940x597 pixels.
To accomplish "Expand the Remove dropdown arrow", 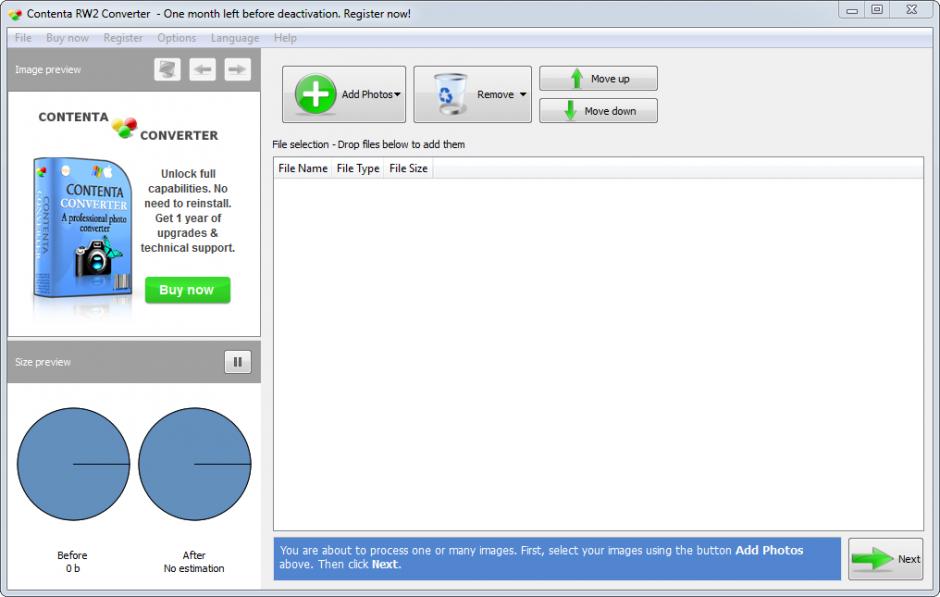I will tap(523, 95).
